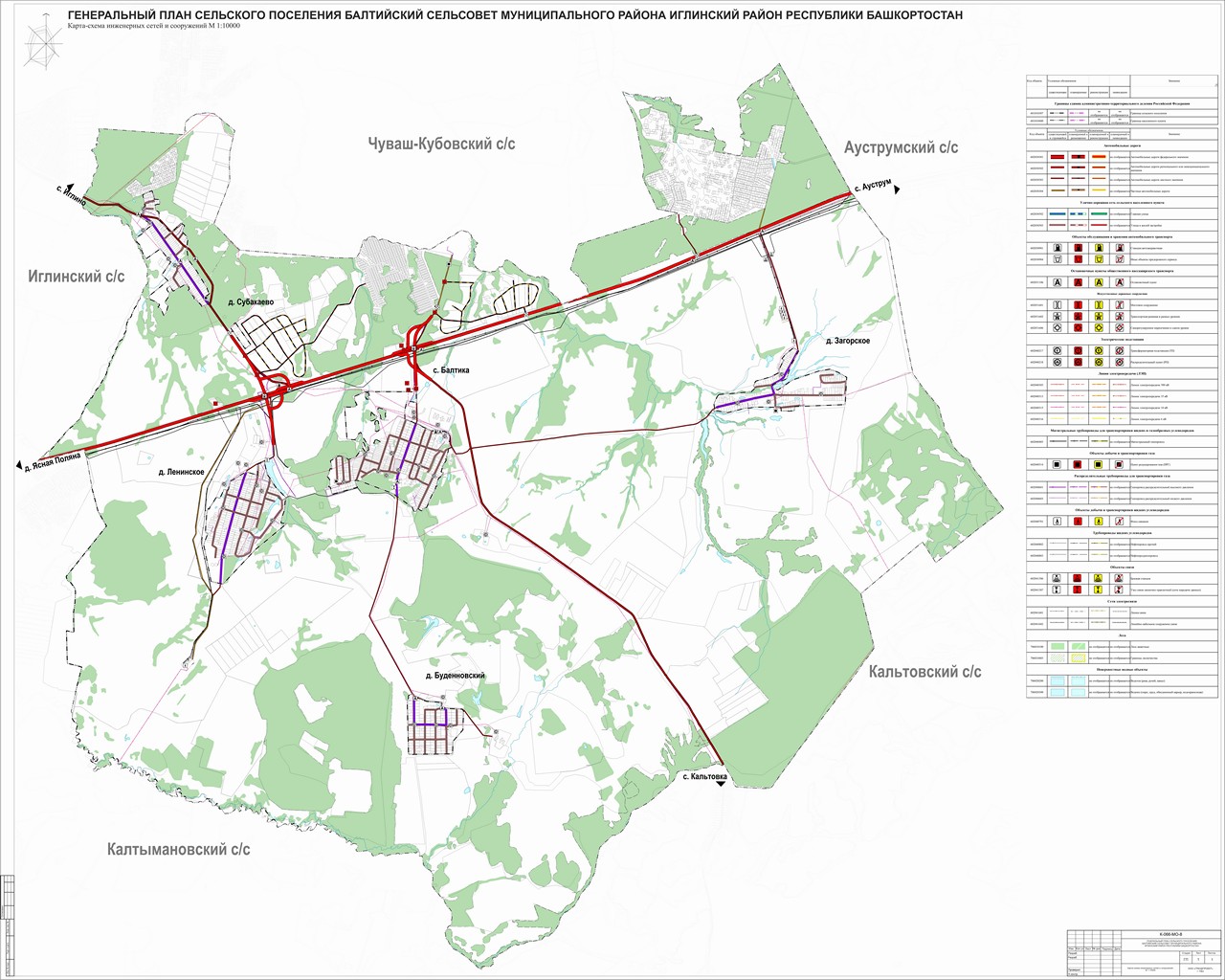Click the white base station legend icon
Screen dimensions: 1225x980
pos(1057,579)
